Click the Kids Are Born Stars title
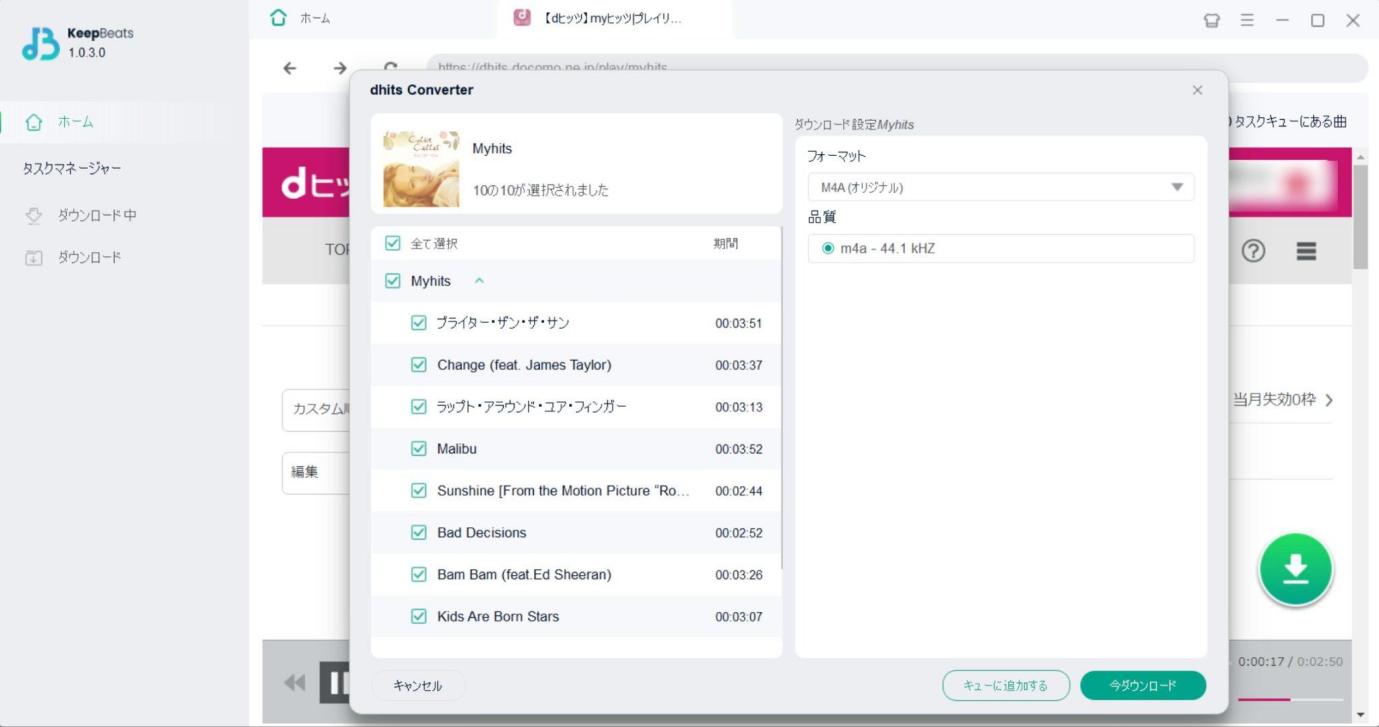 point(498,617)
